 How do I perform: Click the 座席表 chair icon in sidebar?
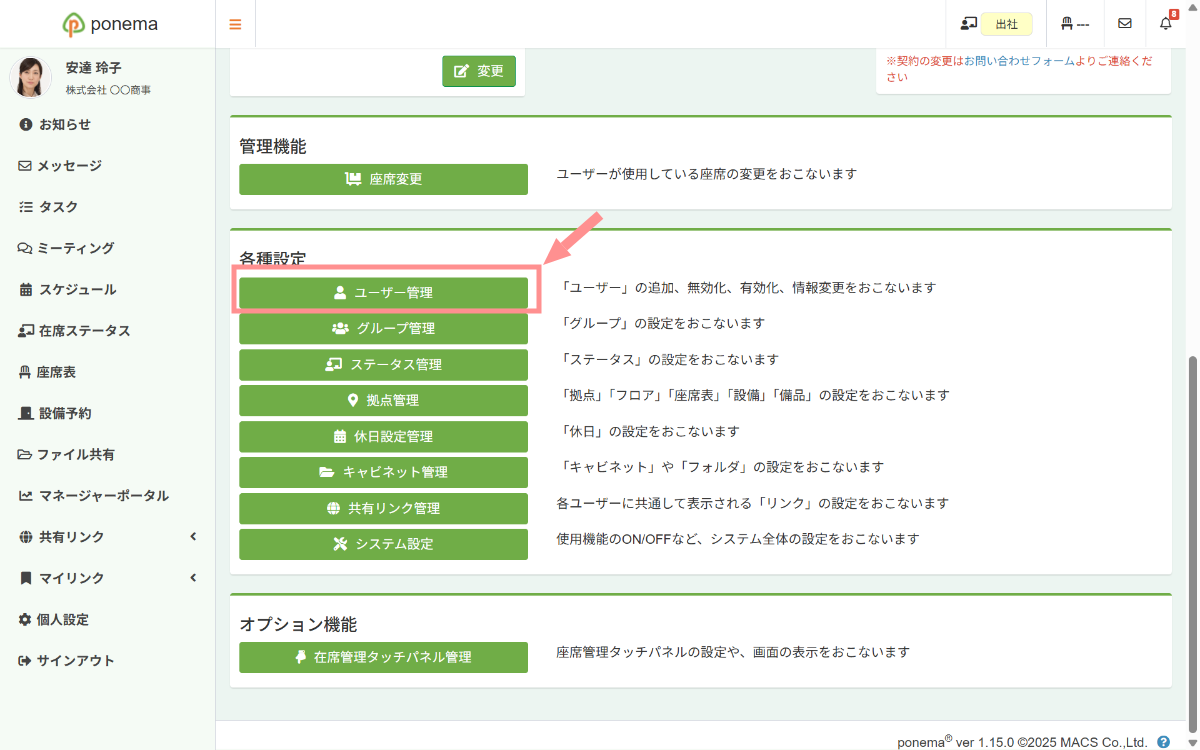pos(25,372)
